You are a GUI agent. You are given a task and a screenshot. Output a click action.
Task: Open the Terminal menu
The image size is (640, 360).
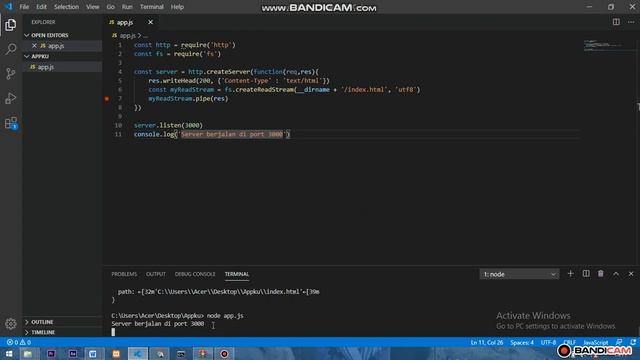(x=152, y=7)
